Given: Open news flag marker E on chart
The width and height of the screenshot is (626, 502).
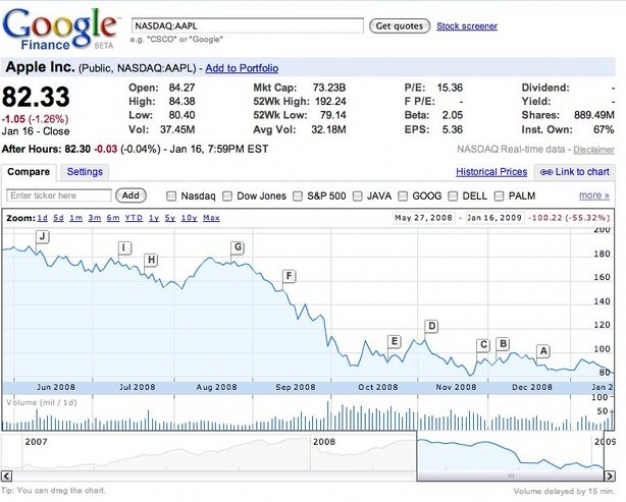Looking at the screenshot, I should point(394,342).
